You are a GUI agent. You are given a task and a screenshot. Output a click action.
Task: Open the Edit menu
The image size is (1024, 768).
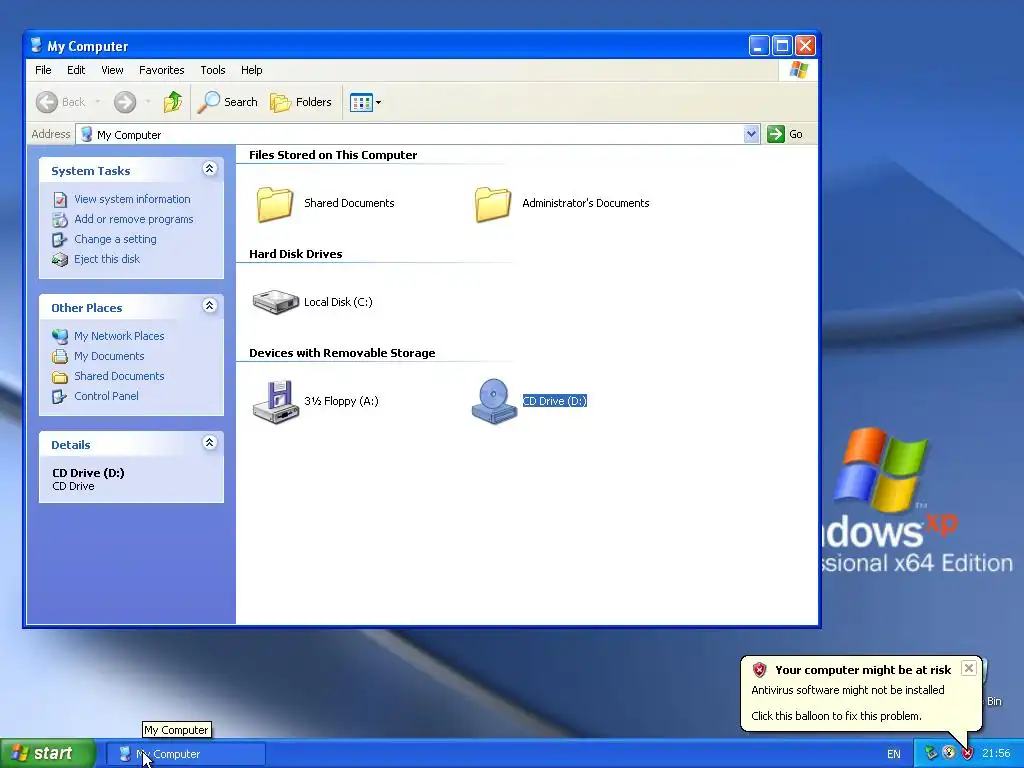coord(76,70)
